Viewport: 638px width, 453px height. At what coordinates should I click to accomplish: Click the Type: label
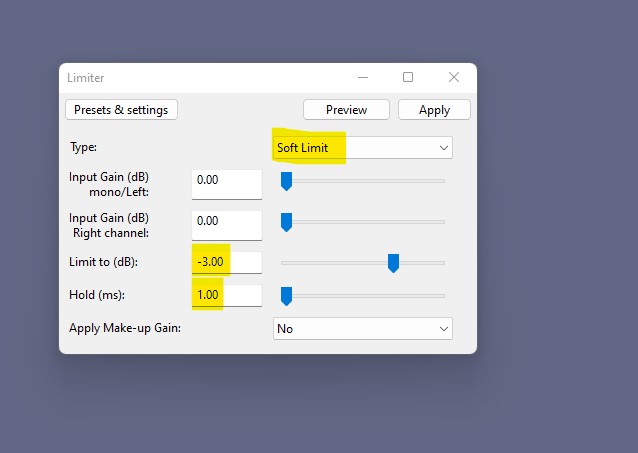[83, 147]
